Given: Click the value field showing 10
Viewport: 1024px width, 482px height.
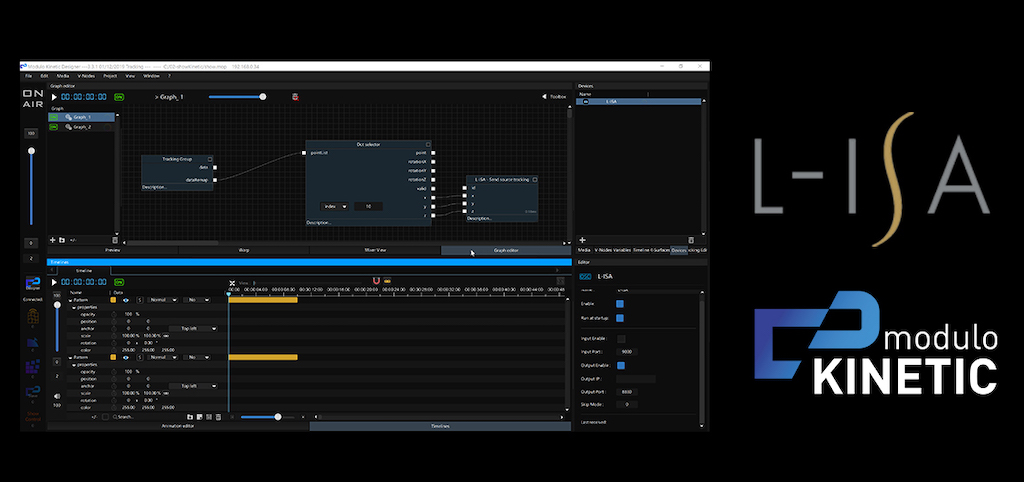Looking at the screenshot, I should coord(368,206).
